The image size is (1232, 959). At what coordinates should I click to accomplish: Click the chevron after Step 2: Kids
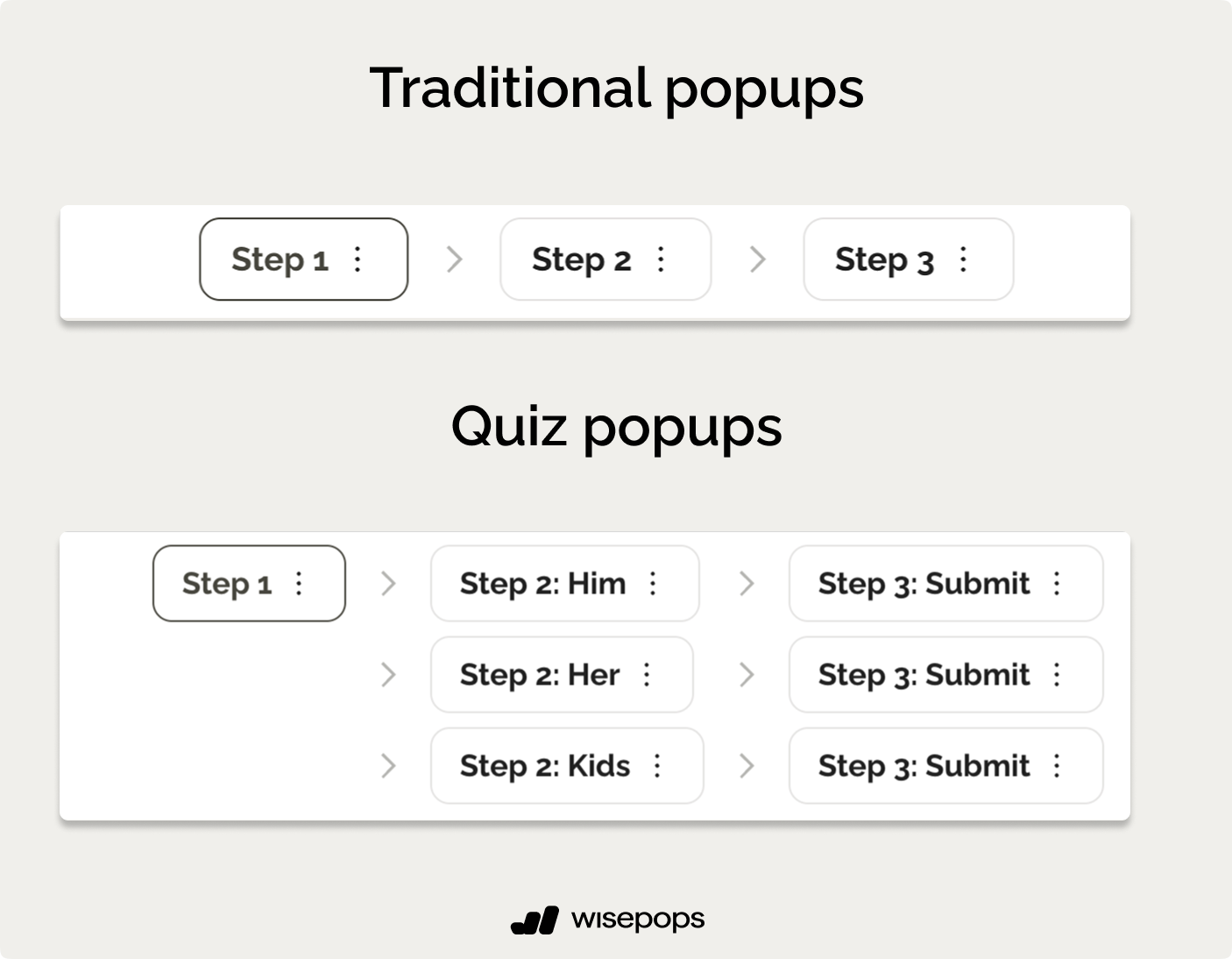tap(747, 766)
